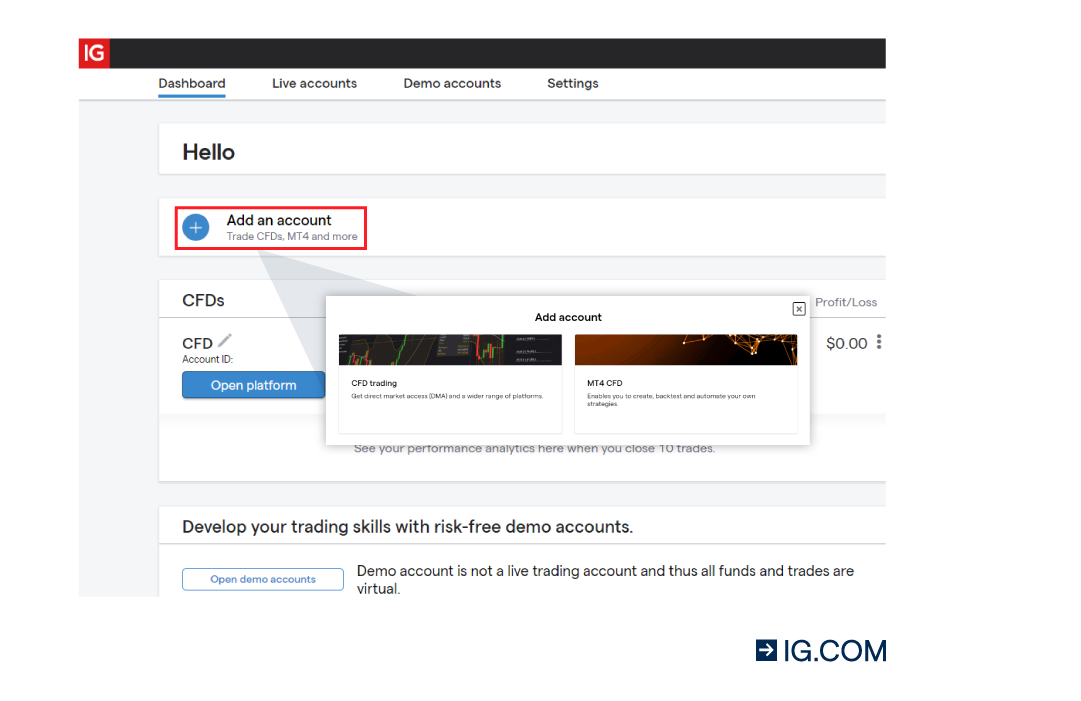This screenshot has height=701, width=1081.
Task: Click the IG logo in the top bar
Action: tap(93, 53)
